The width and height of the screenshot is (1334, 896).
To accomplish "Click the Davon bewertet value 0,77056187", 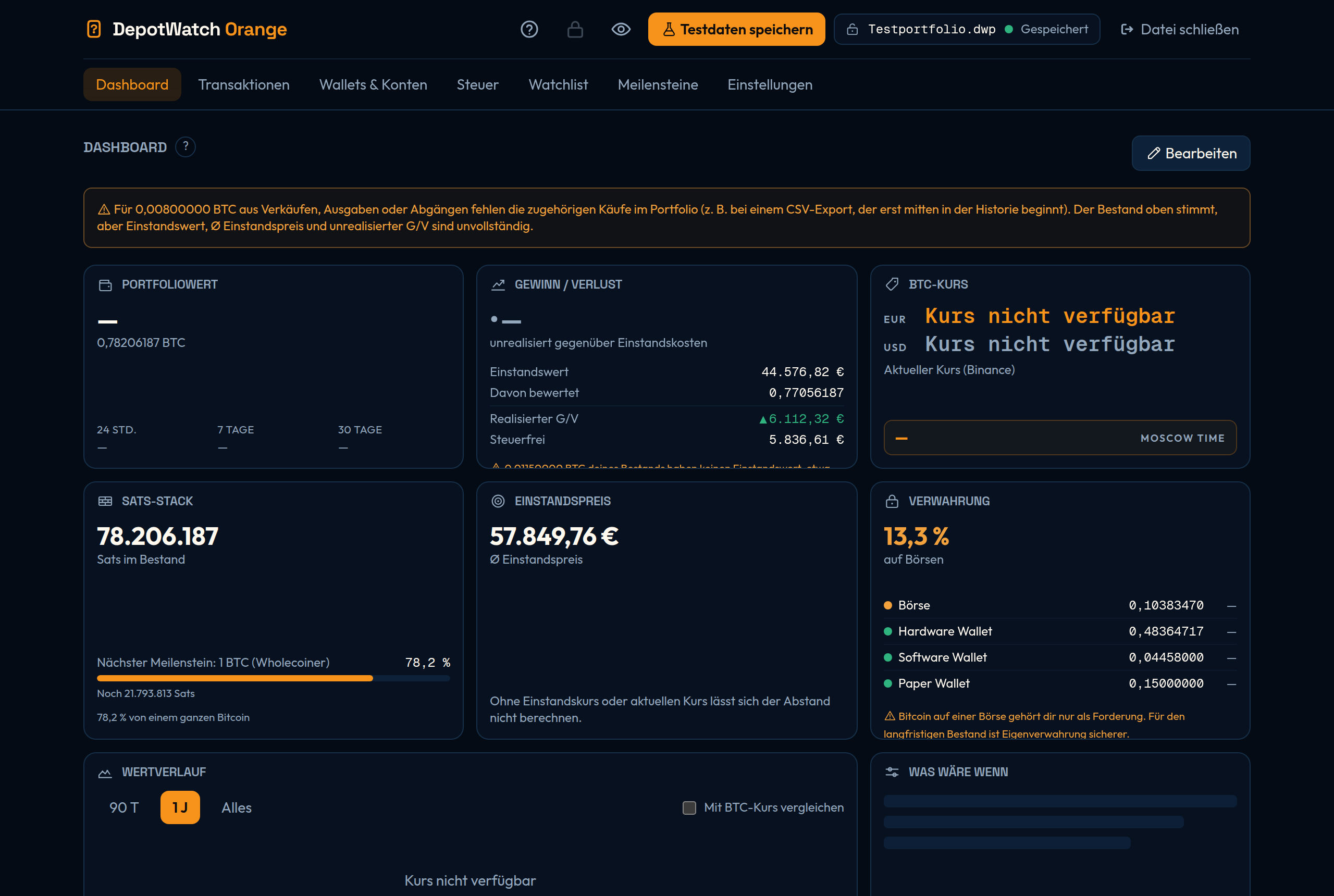I will 806,393.
